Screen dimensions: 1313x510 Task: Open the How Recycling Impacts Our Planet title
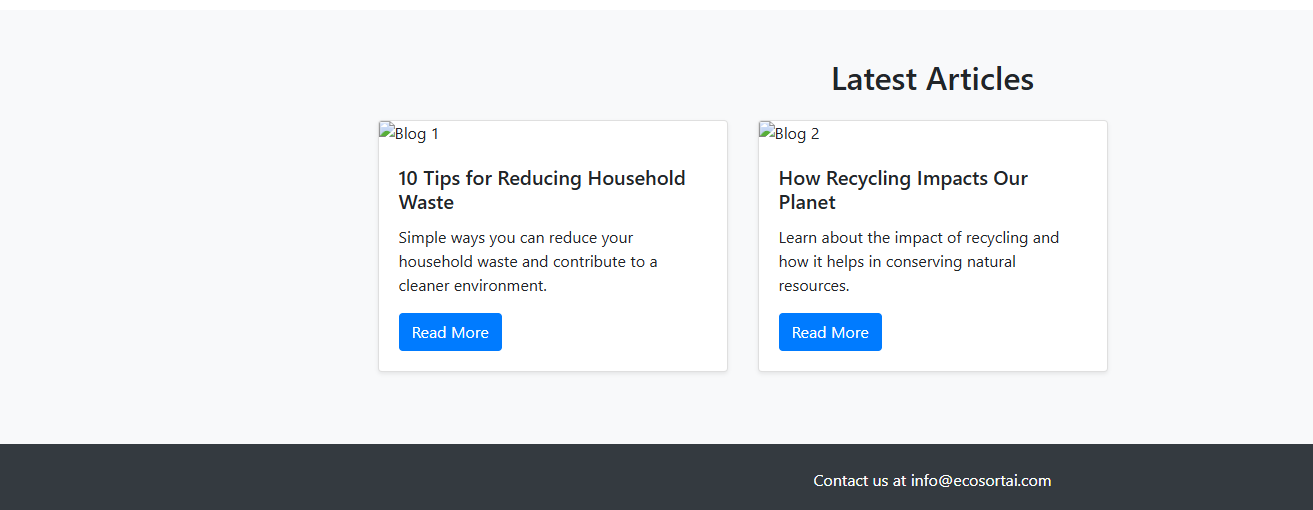click(x=903, y=190)
